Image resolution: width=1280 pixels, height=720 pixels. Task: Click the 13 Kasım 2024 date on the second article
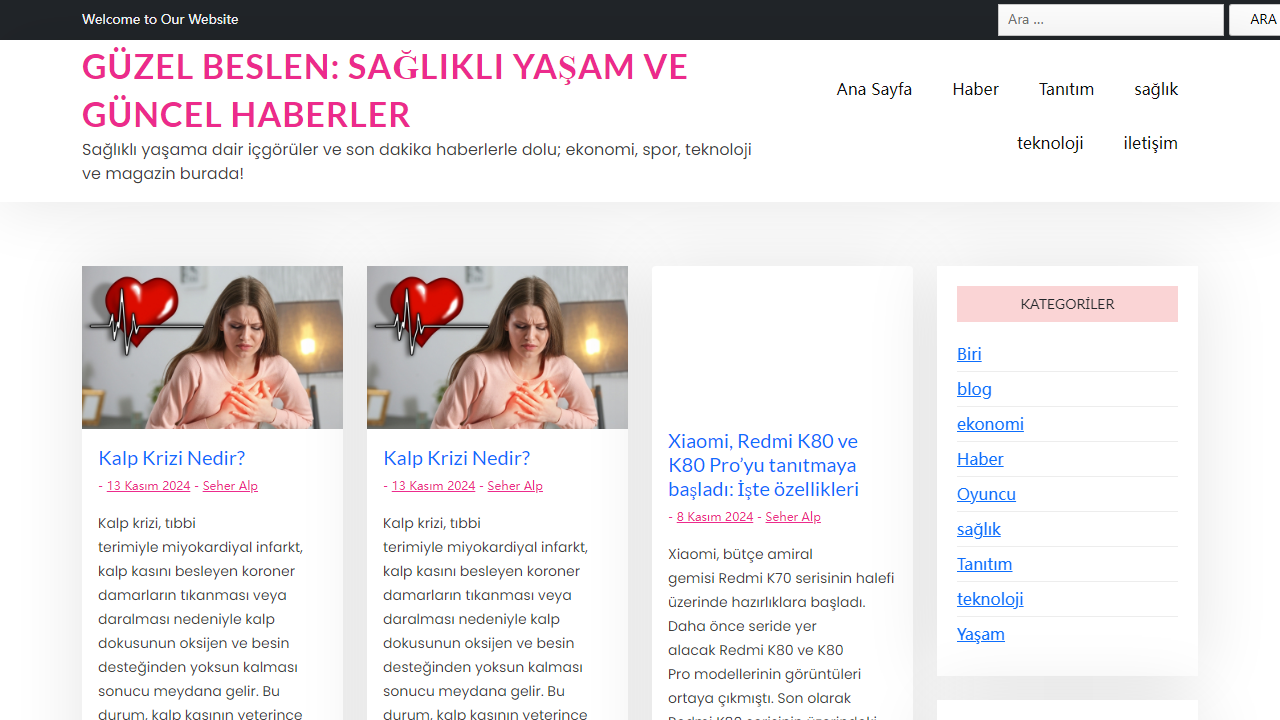coord(433,485)
